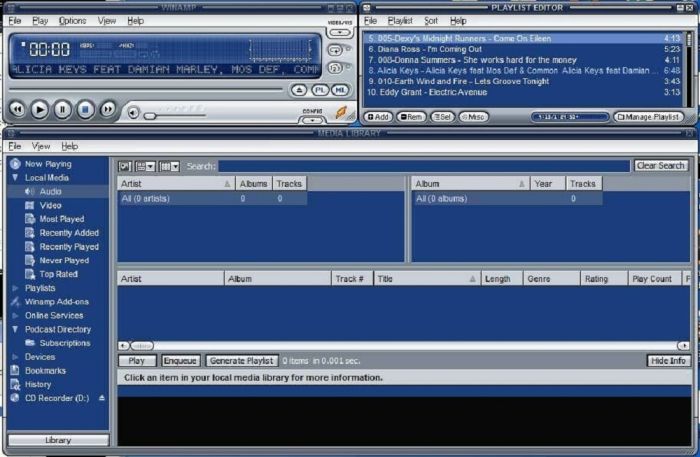Click the Eject open-file icon

click(x=298, y=90)
